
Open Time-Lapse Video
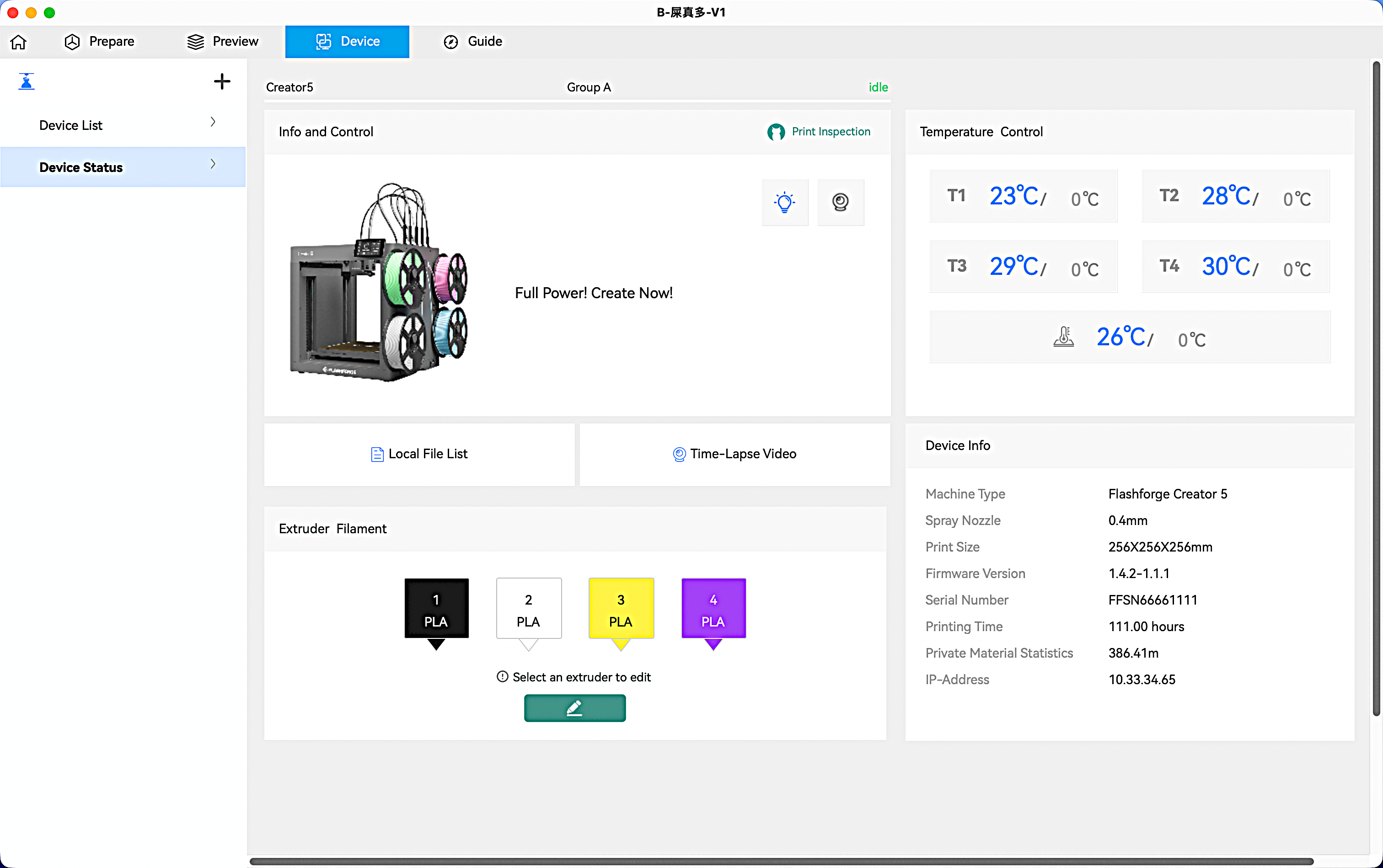[x=734, y=454]
